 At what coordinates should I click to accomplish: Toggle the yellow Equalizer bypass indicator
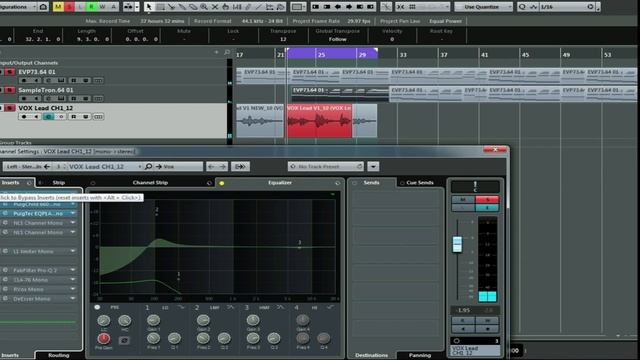click(222, 183)
